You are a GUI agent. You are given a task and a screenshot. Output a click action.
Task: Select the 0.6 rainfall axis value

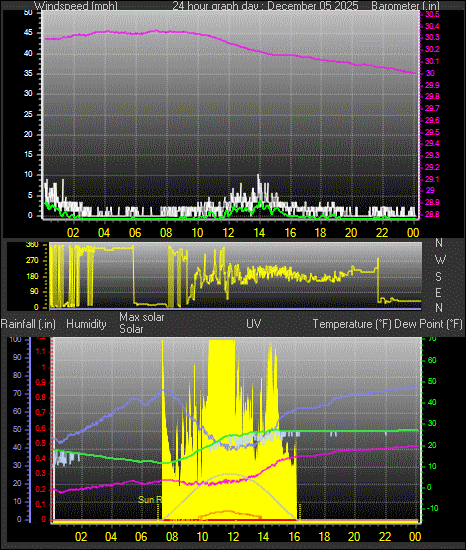[41, 428]
